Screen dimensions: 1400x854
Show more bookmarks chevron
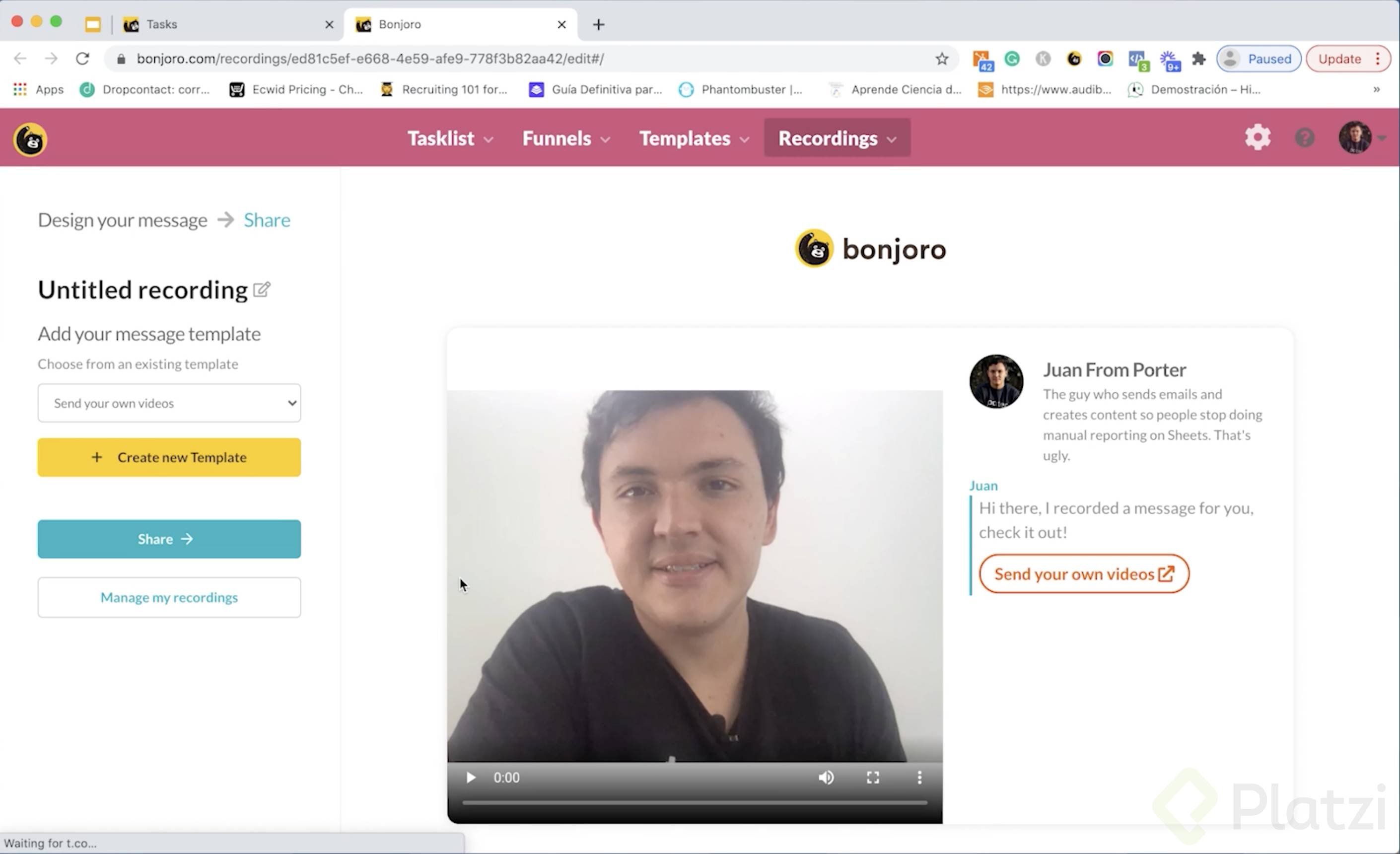point(1377,89)
